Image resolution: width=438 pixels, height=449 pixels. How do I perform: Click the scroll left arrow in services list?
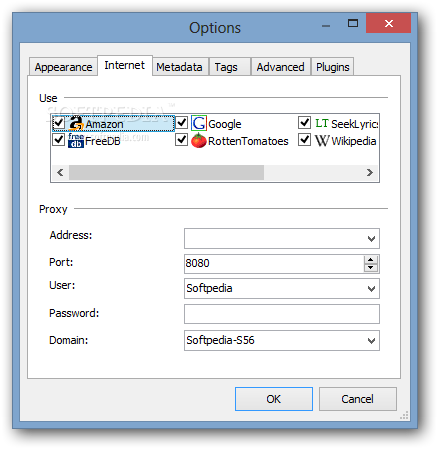tap(60, 173)
